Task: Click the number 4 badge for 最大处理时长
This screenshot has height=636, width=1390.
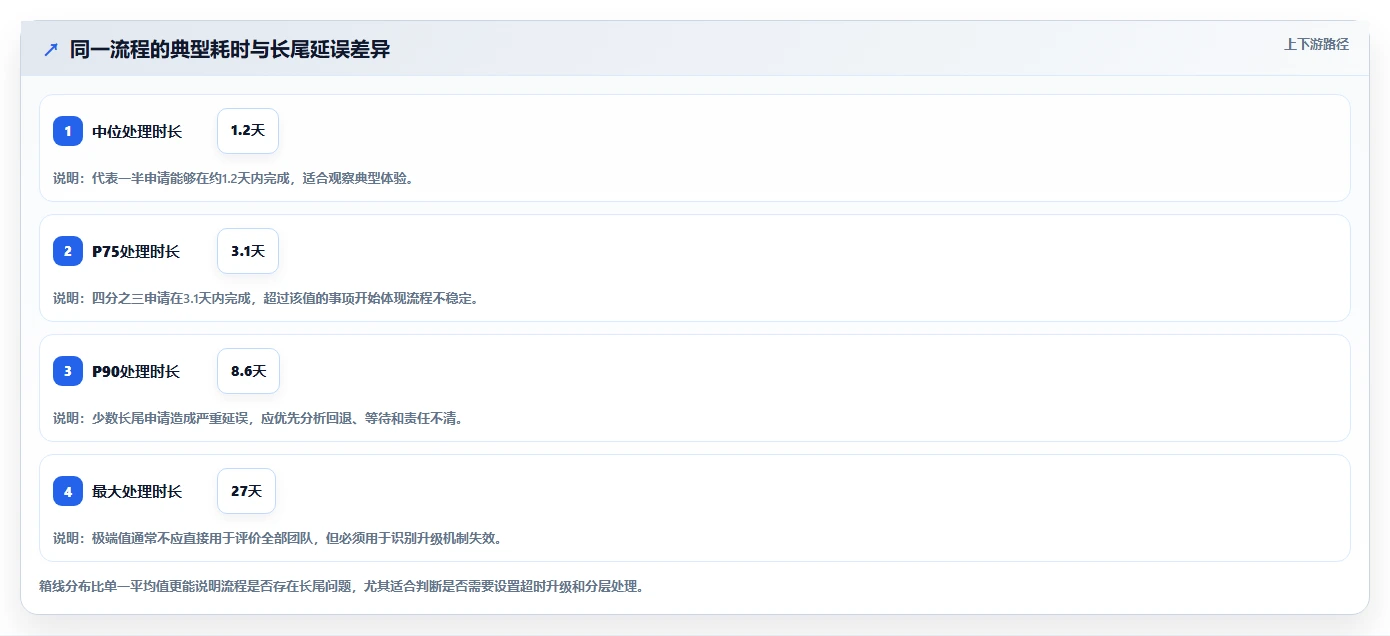Action: pos(68,491)
